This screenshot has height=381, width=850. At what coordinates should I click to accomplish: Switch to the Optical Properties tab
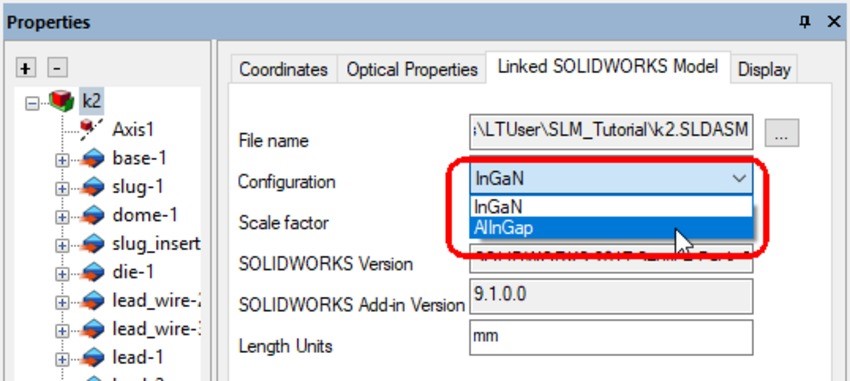pos(412,69)
